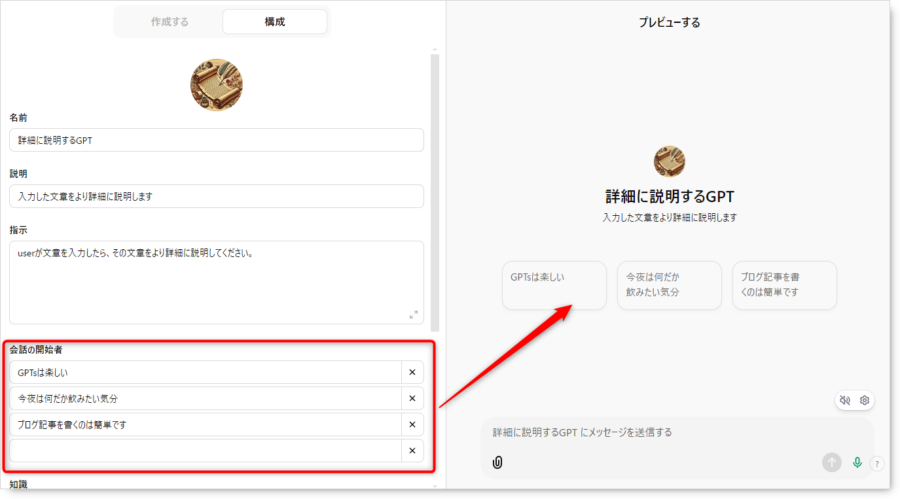Select the 構成 tab

click(x=274, y=22)
